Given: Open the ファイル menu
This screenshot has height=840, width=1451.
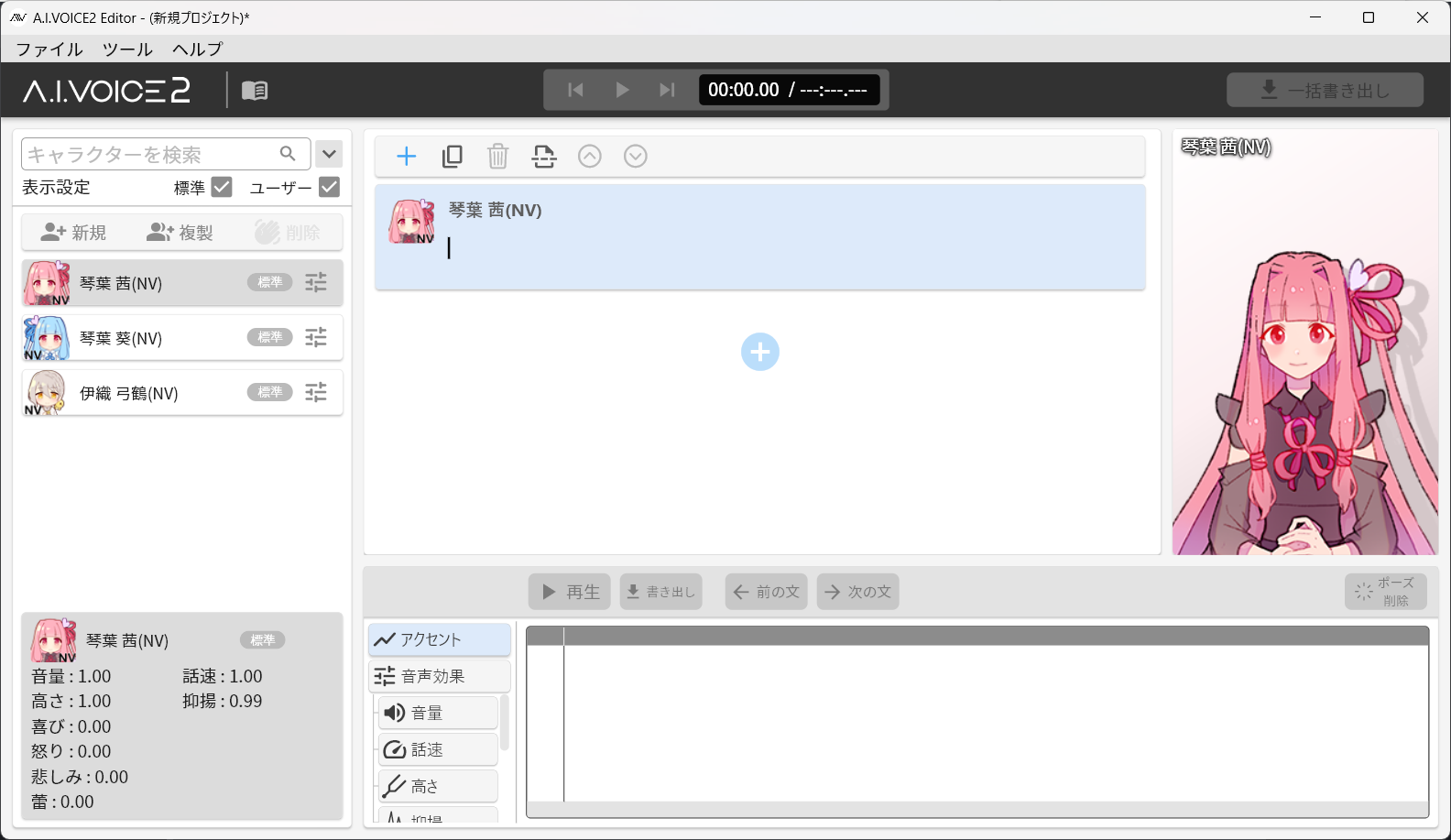Looking at the screenshot, I should click(49, 49).
